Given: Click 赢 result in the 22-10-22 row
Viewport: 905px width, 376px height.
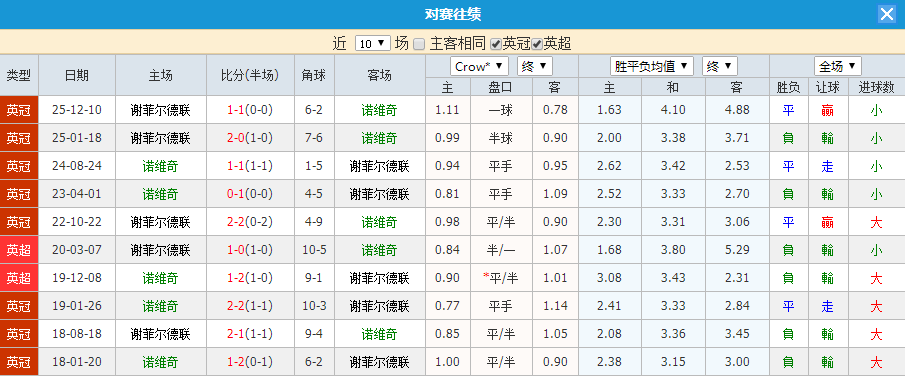Looking at the screenshot, I should pos(828,222).
